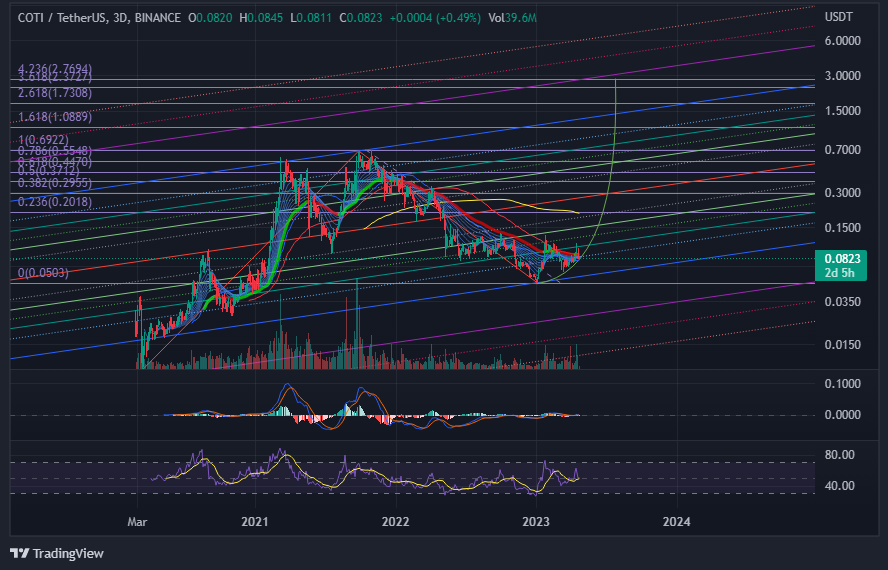Click the 0.7000 price axis label

click(x=843, y=150)
